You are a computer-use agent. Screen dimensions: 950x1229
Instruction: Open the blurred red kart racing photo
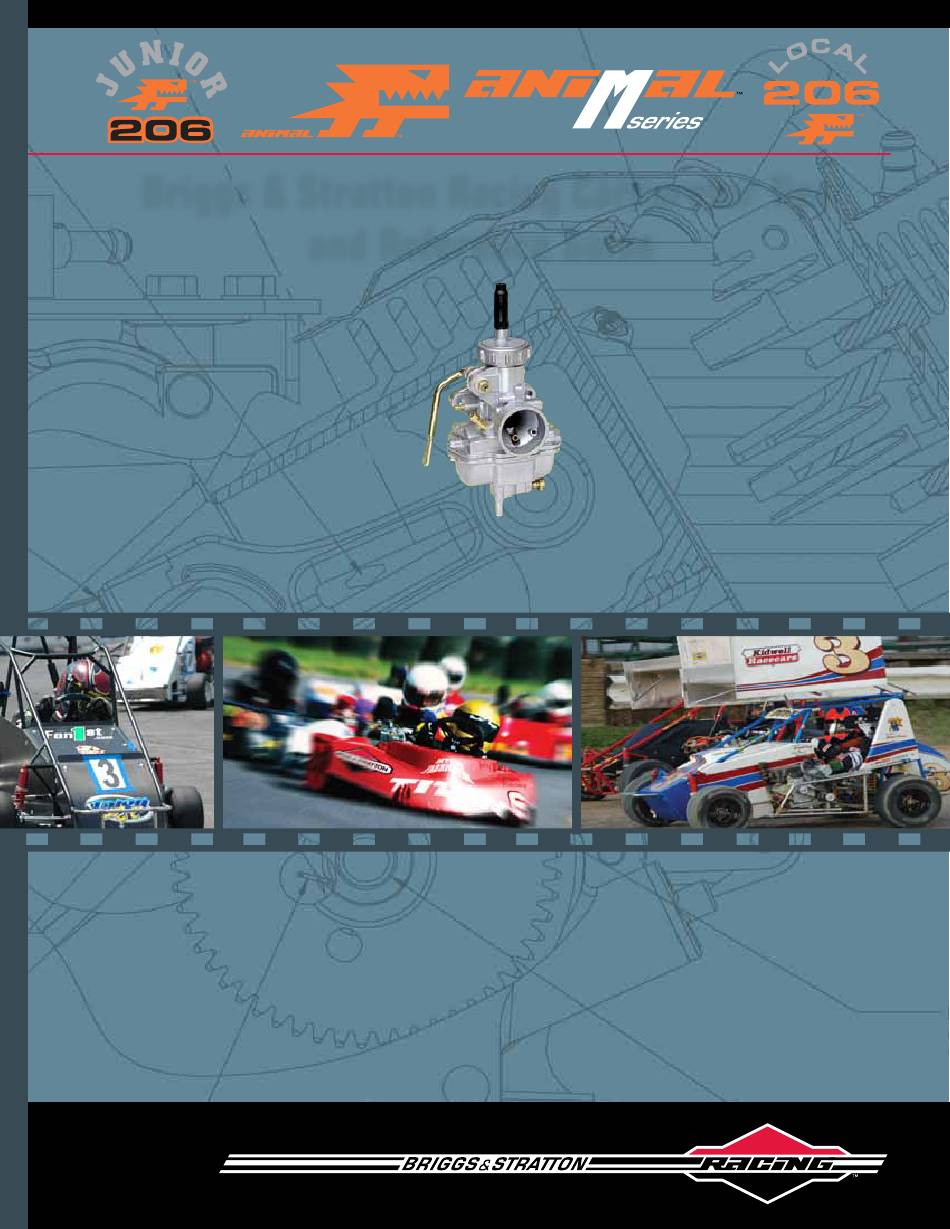(397, 732)
